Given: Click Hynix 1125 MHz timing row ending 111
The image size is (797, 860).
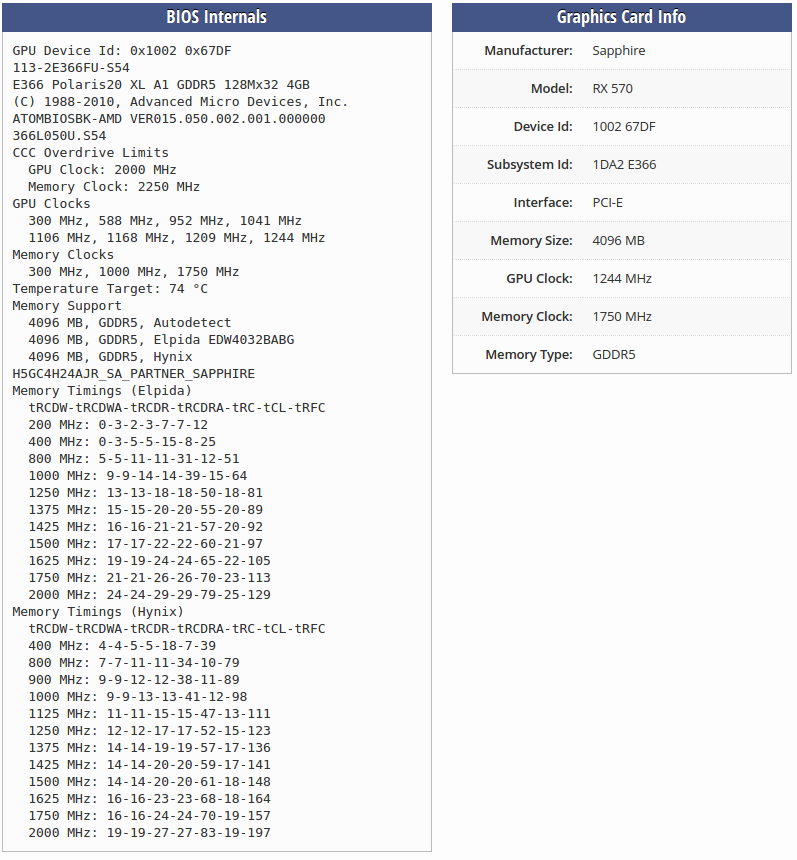Looking at the screenshot, I should coord(149,714).
